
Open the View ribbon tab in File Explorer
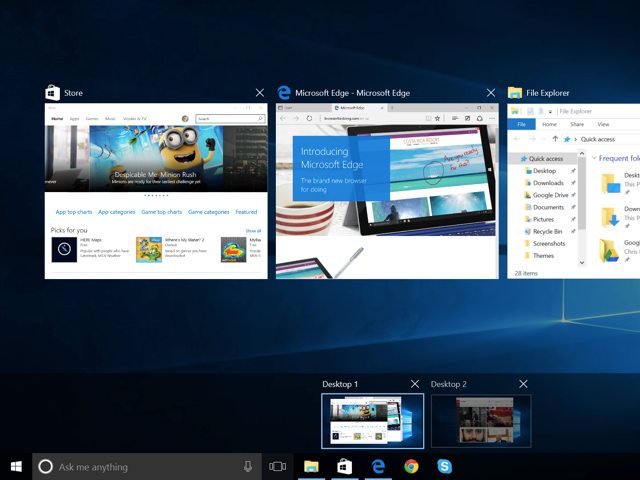603,124
